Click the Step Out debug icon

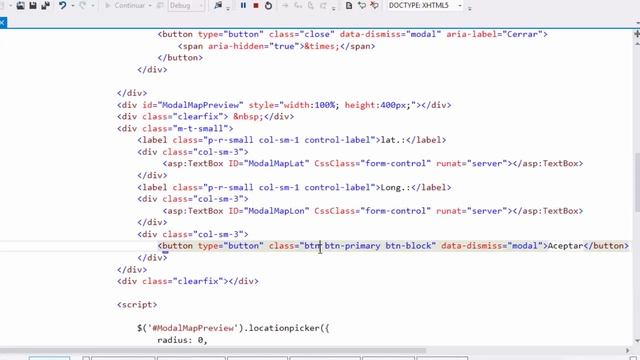[x=323, y=5]
